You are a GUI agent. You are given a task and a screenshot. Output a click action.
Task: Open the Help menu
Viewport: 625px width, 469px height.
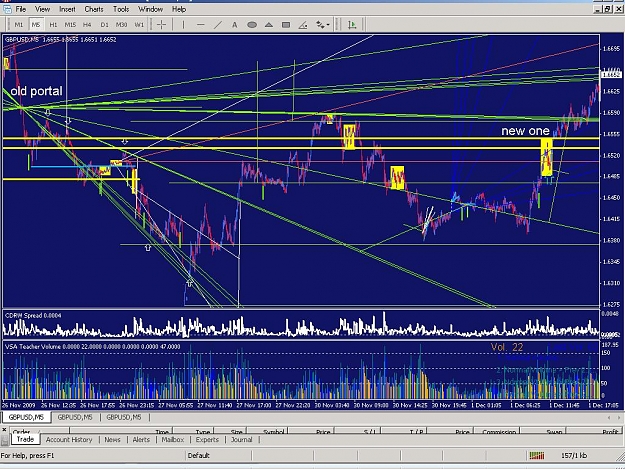[x=179, y=9]
